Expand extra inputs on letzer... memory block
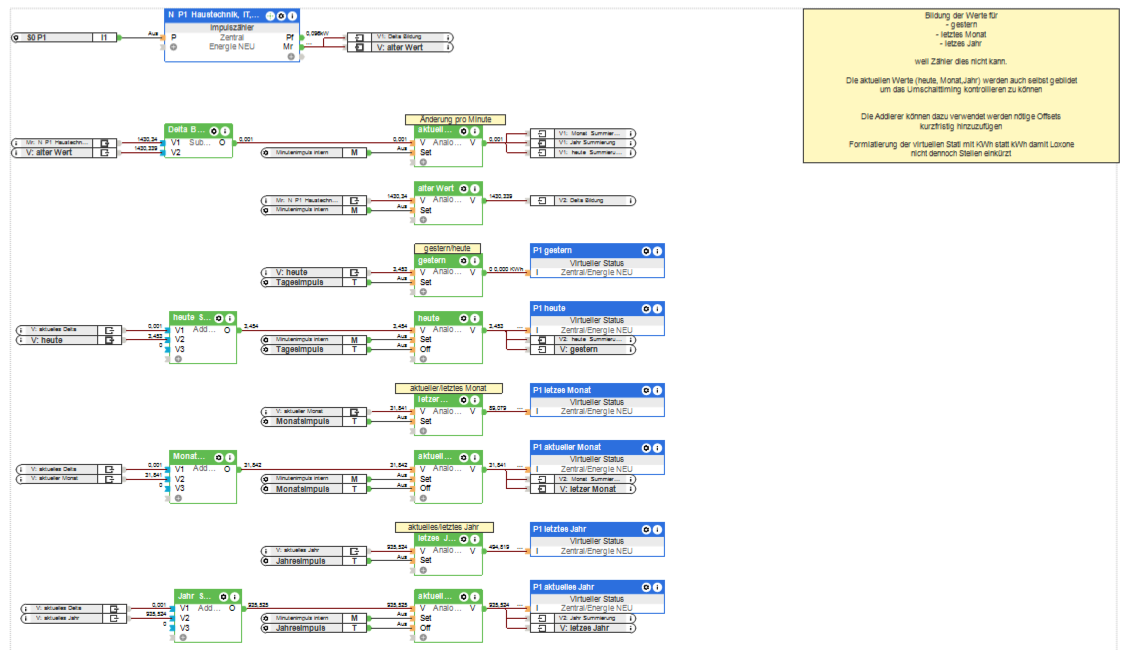This screenshot has height=650, width=1128. [423, 431]
